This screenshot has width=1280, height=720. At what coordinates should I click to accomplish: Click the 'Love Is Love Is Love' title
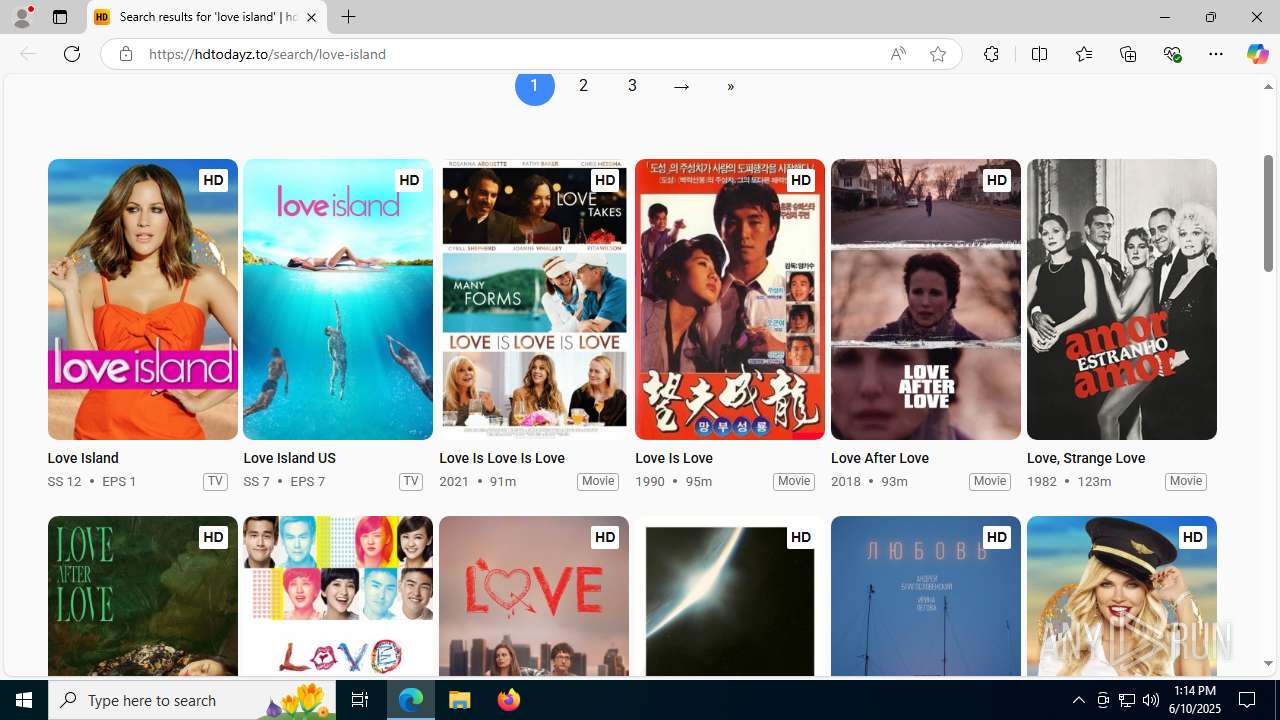pyautogui.click(x=502, y=458)
